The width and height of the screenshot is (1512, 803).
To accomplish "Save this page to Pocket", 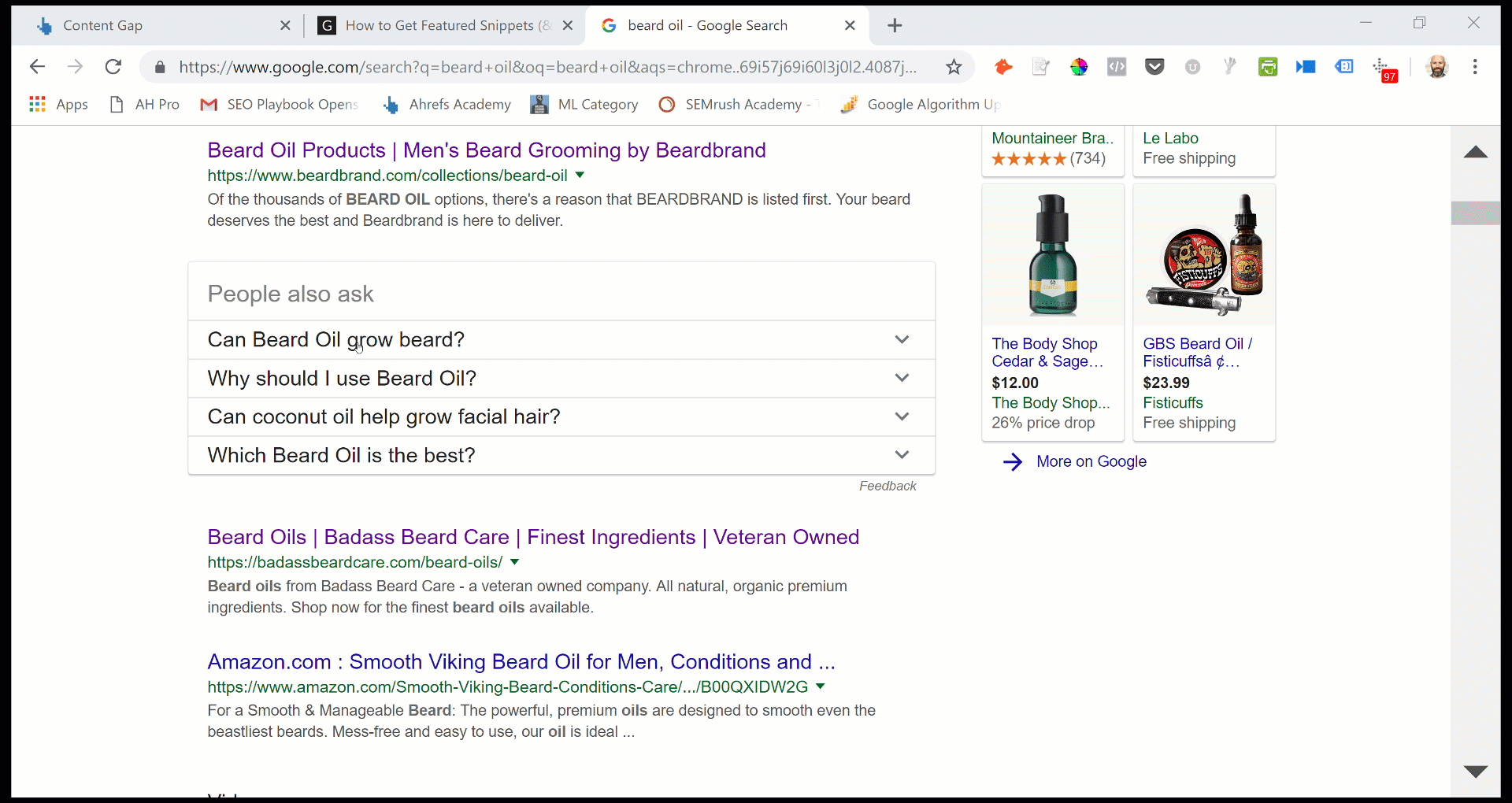I will [1154, 67].
